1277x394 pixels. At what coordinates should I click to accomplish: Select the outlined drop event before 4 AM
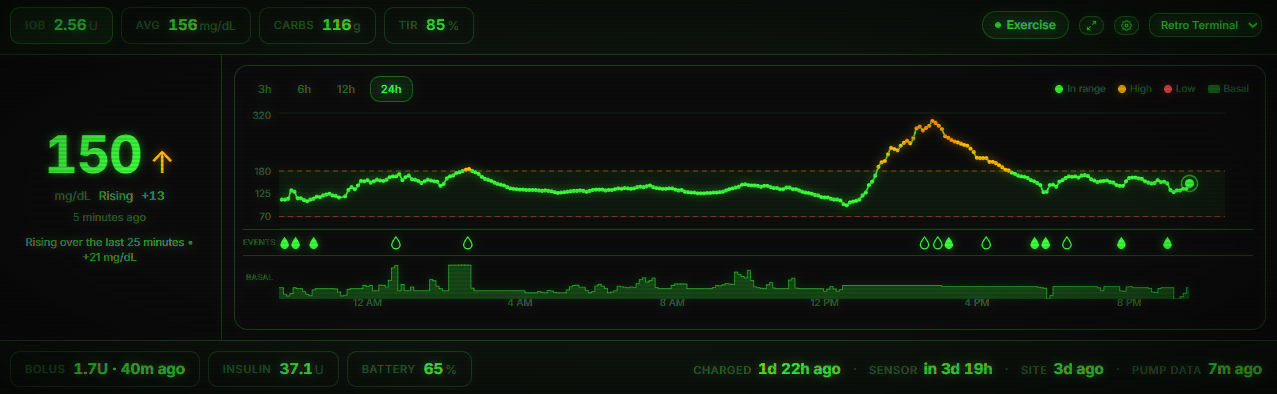(x=467, y=243)
